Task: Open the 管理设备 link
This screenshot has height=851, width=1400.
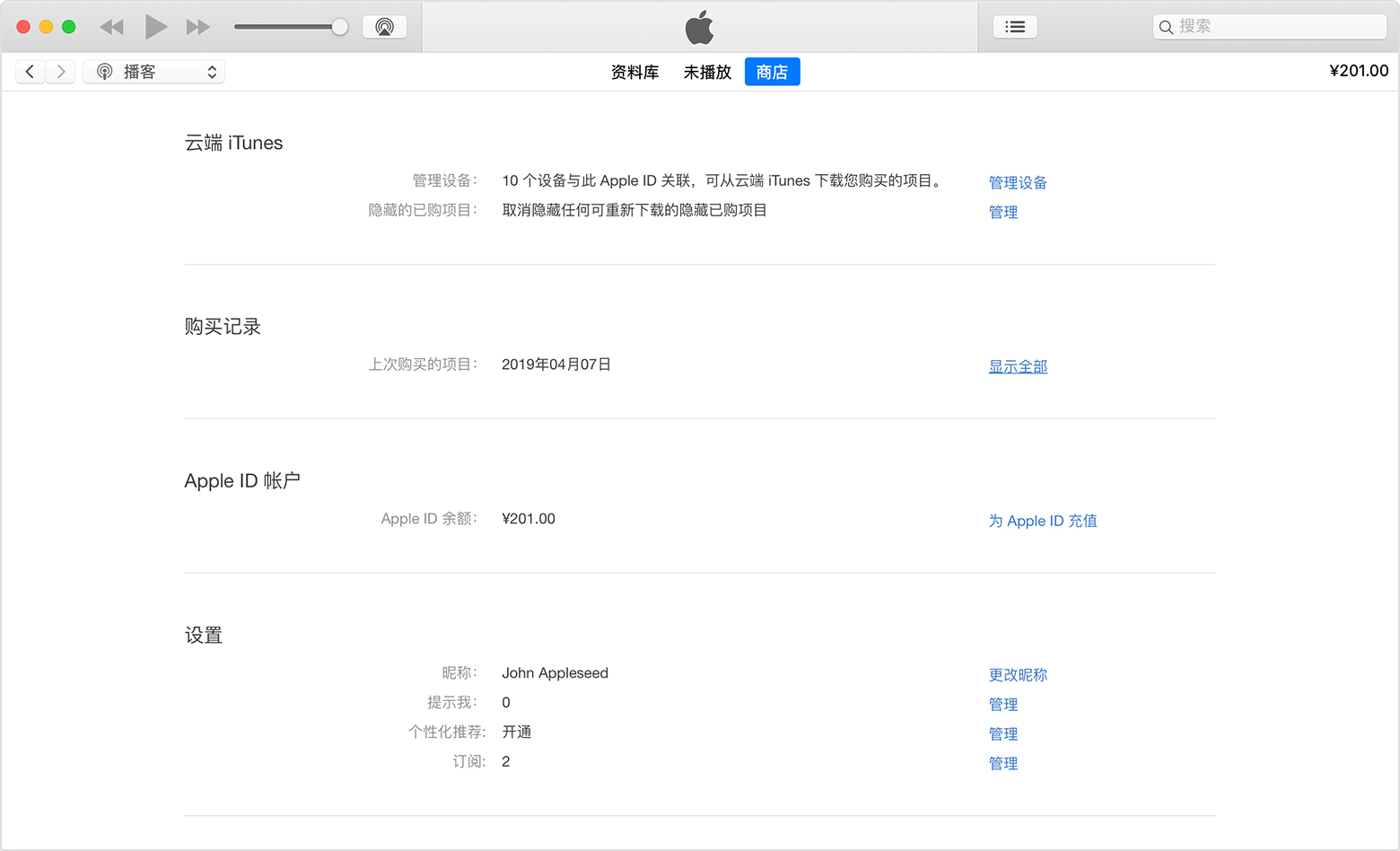Action: [x=1018, y=182]
